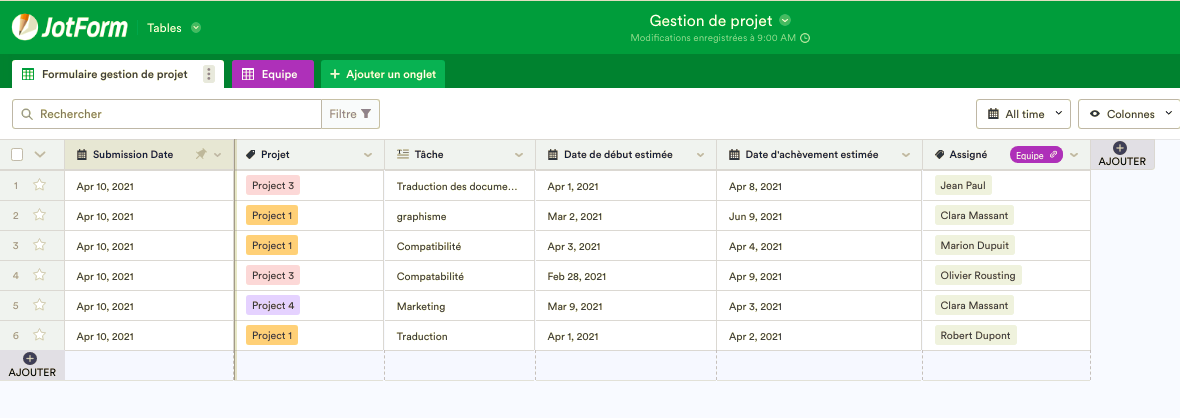Click Ajouter un onglet tab button

pyautogui.click(x=383, y=74)
